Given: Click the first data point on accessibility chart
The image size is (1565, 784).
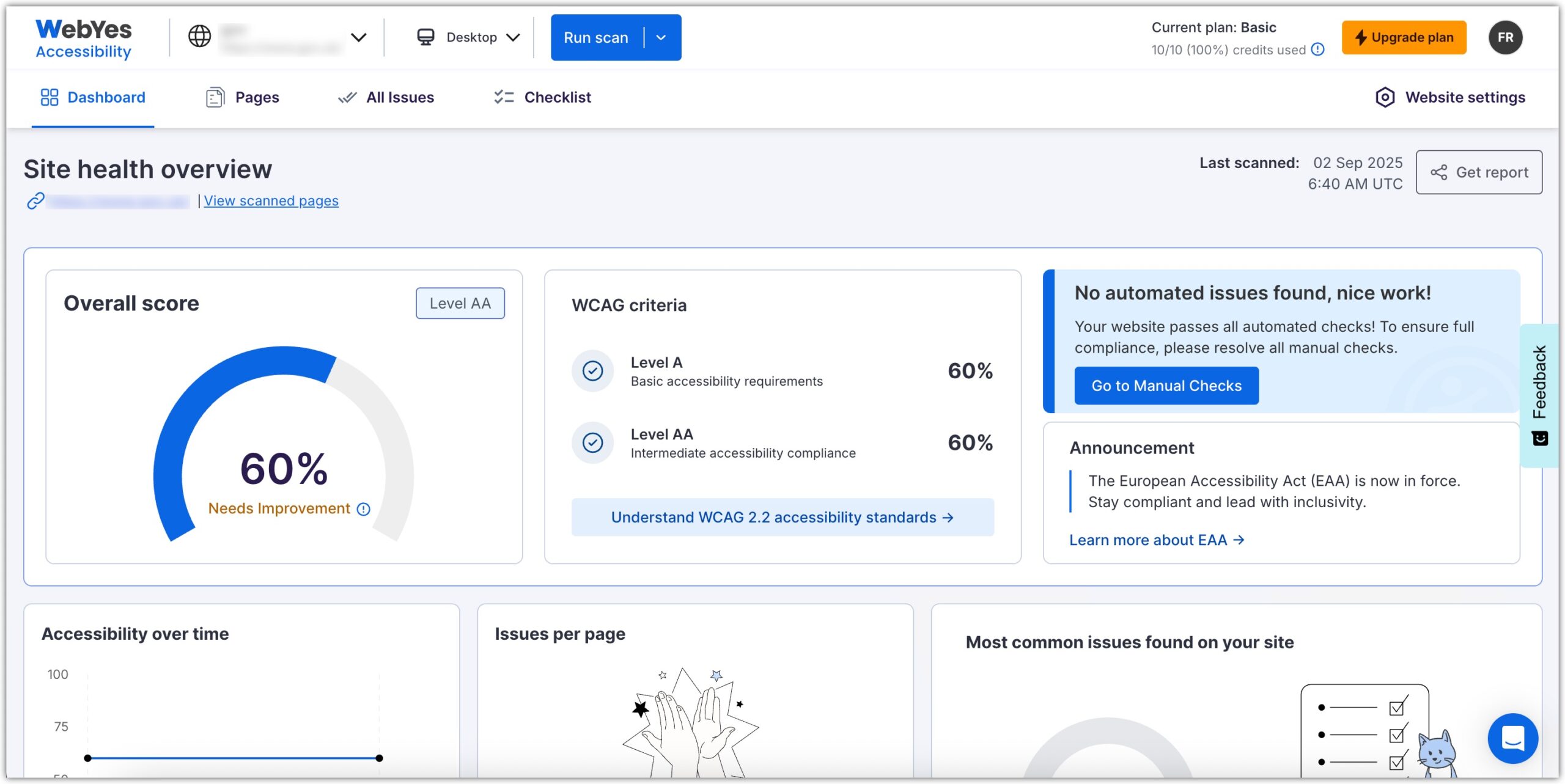Looking at the screenshot, I should (x=87, y=758).
